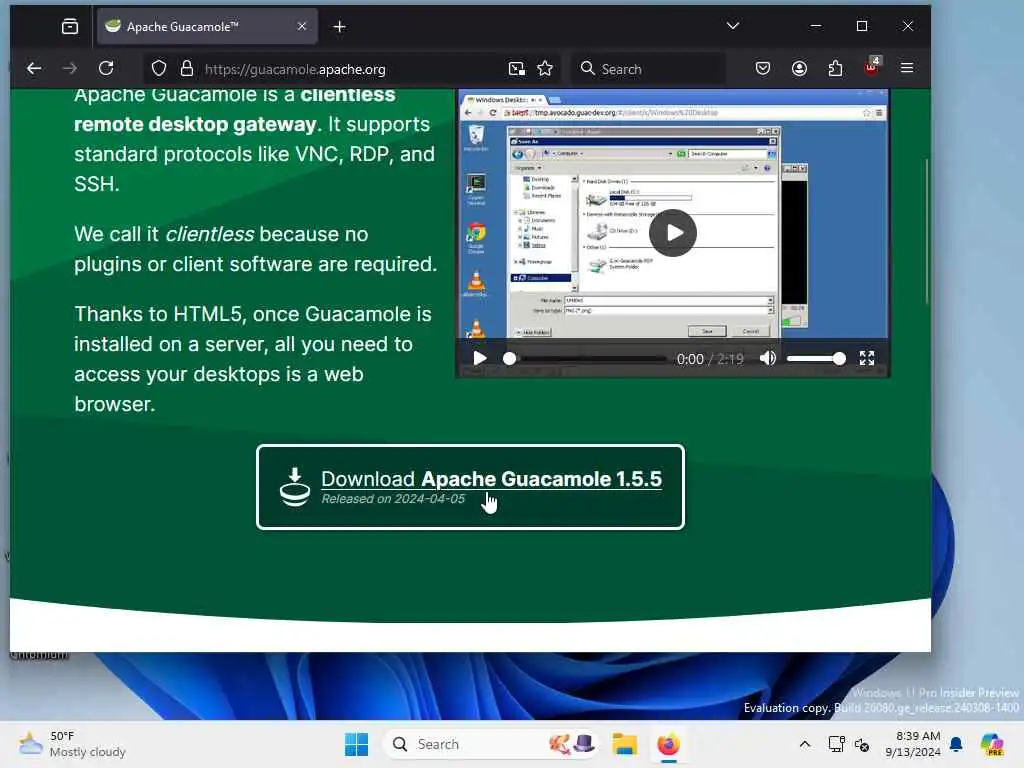The image size is (1024, 768).
Task: Go forward with the forward arrow
Action: pos(70,69)
